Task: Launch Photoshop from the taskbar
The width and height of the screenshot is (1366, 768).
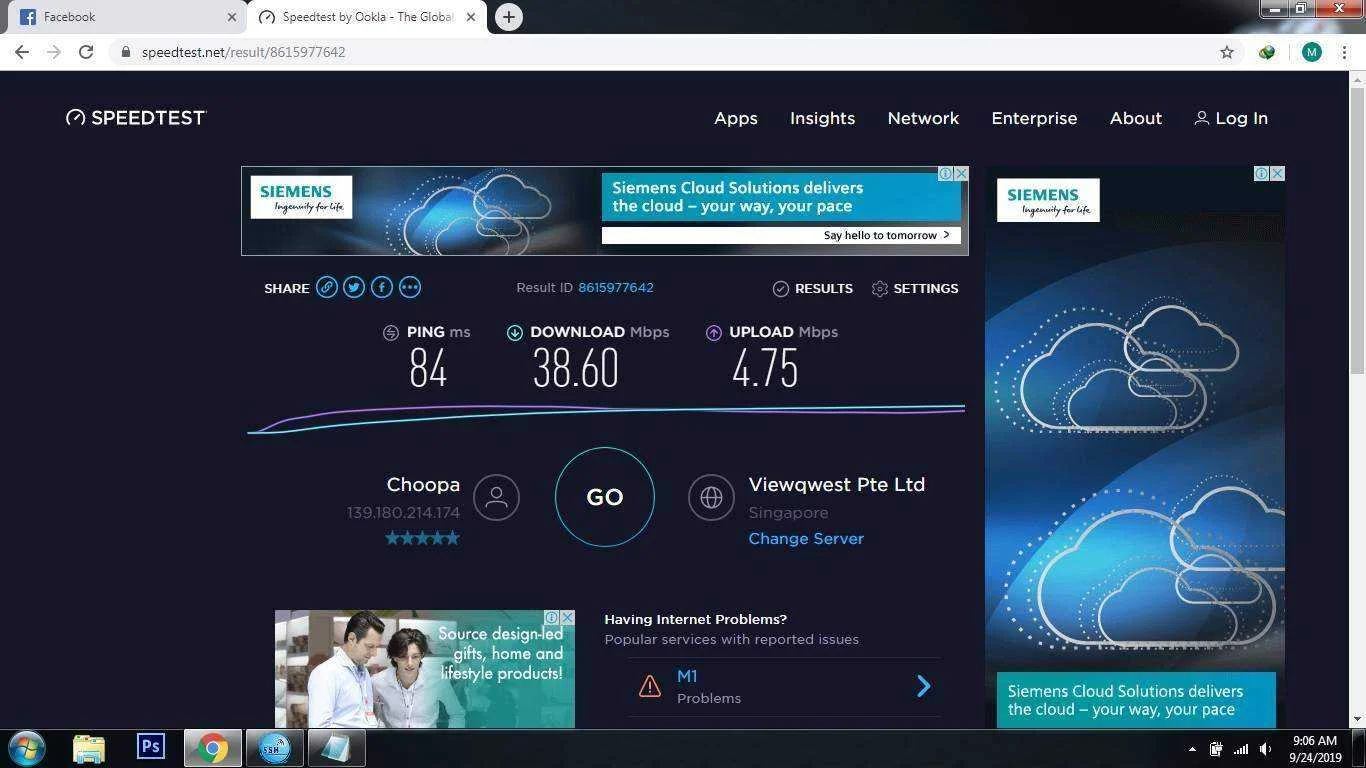Action: (151, 746)
